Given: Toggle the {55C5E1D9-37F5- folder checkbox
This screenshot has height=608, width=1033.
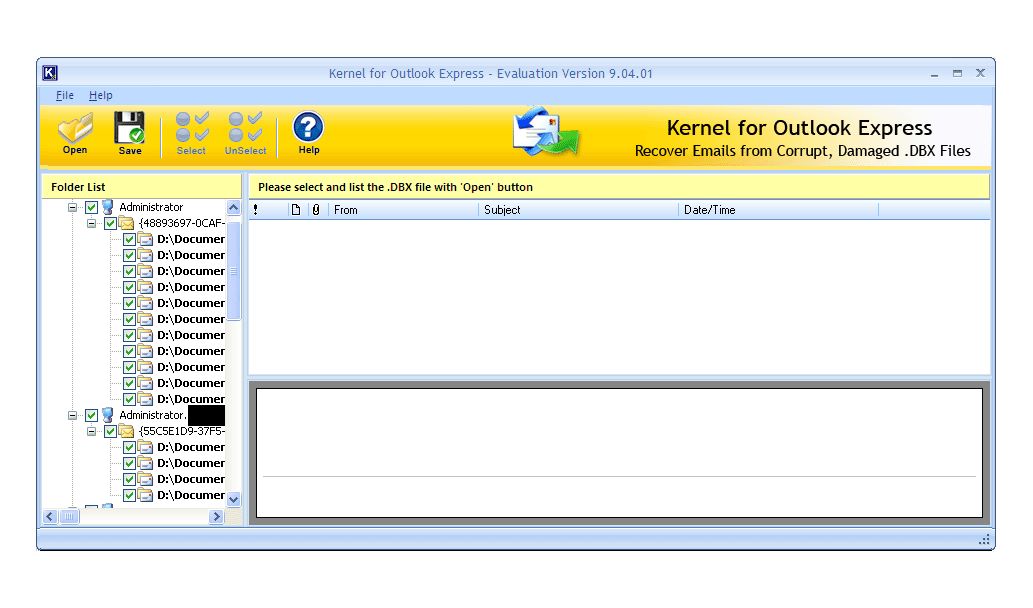Looking at the screenshot, I should pos(111,431).
